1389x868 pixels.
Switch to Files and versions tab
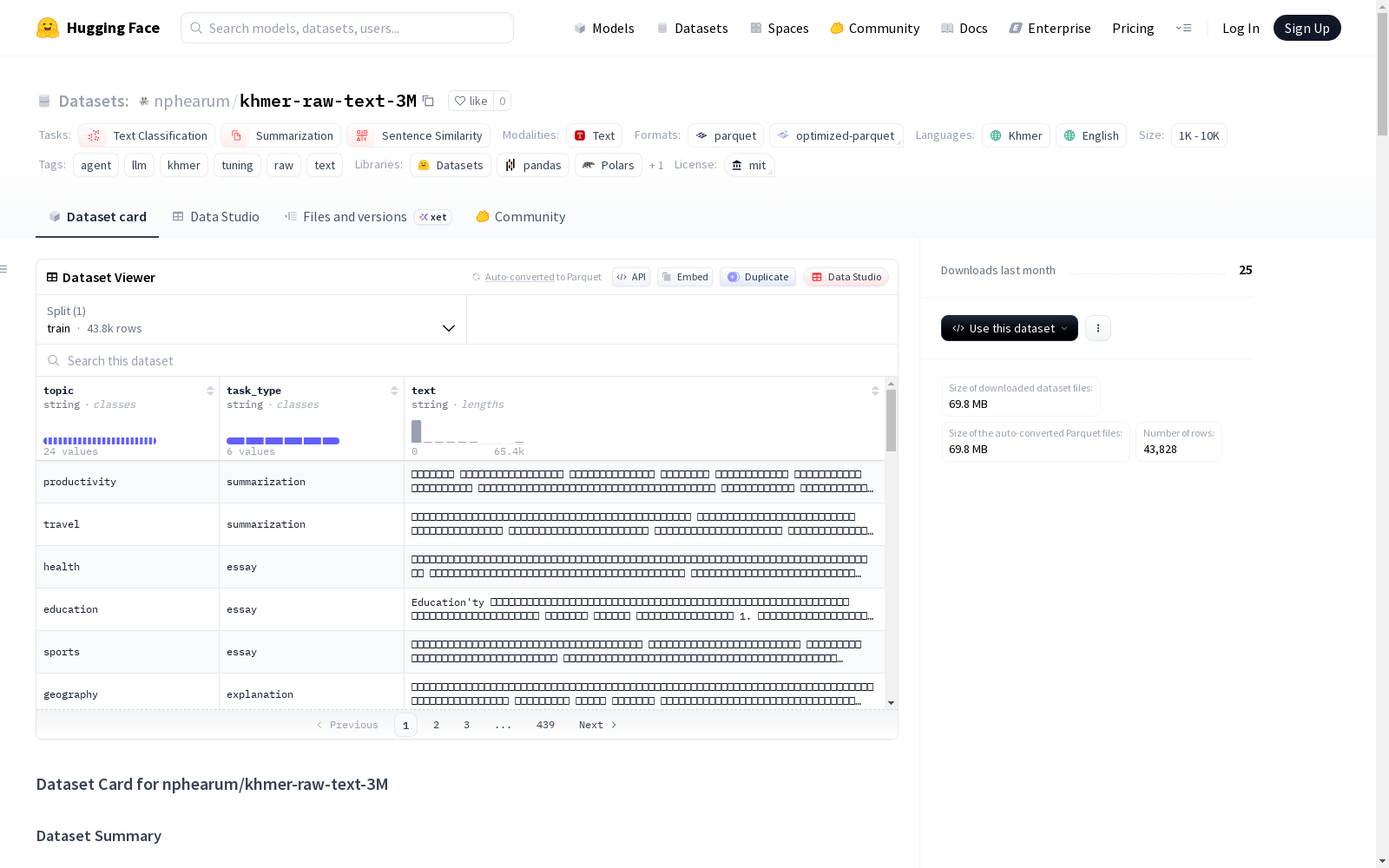tap(367, 217)
